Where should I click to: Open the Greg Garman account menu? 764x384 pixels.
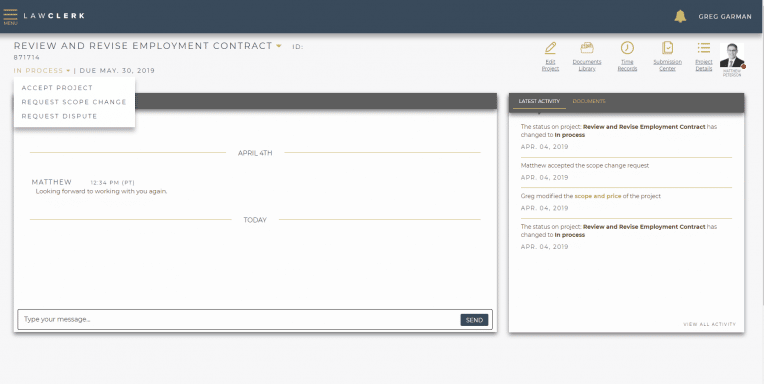click(x=725, y=17)
